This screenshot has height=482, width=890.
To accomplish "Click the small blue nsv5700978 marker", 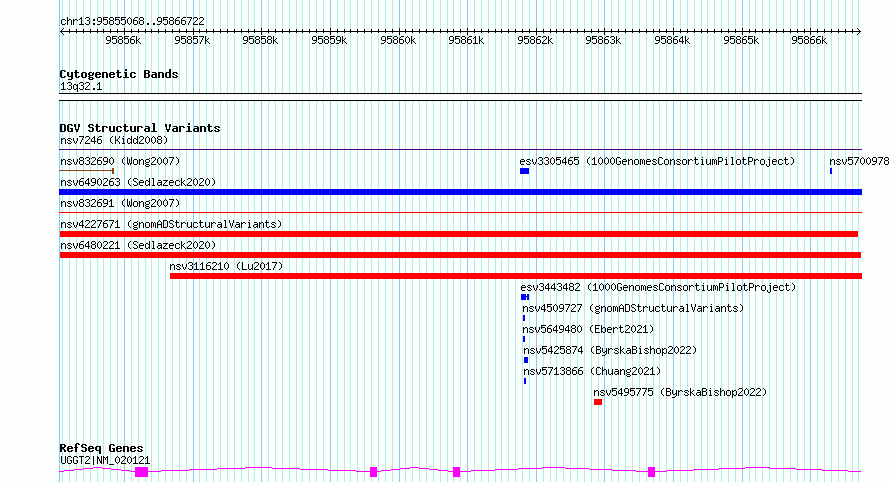I will [x=831, y=171].
